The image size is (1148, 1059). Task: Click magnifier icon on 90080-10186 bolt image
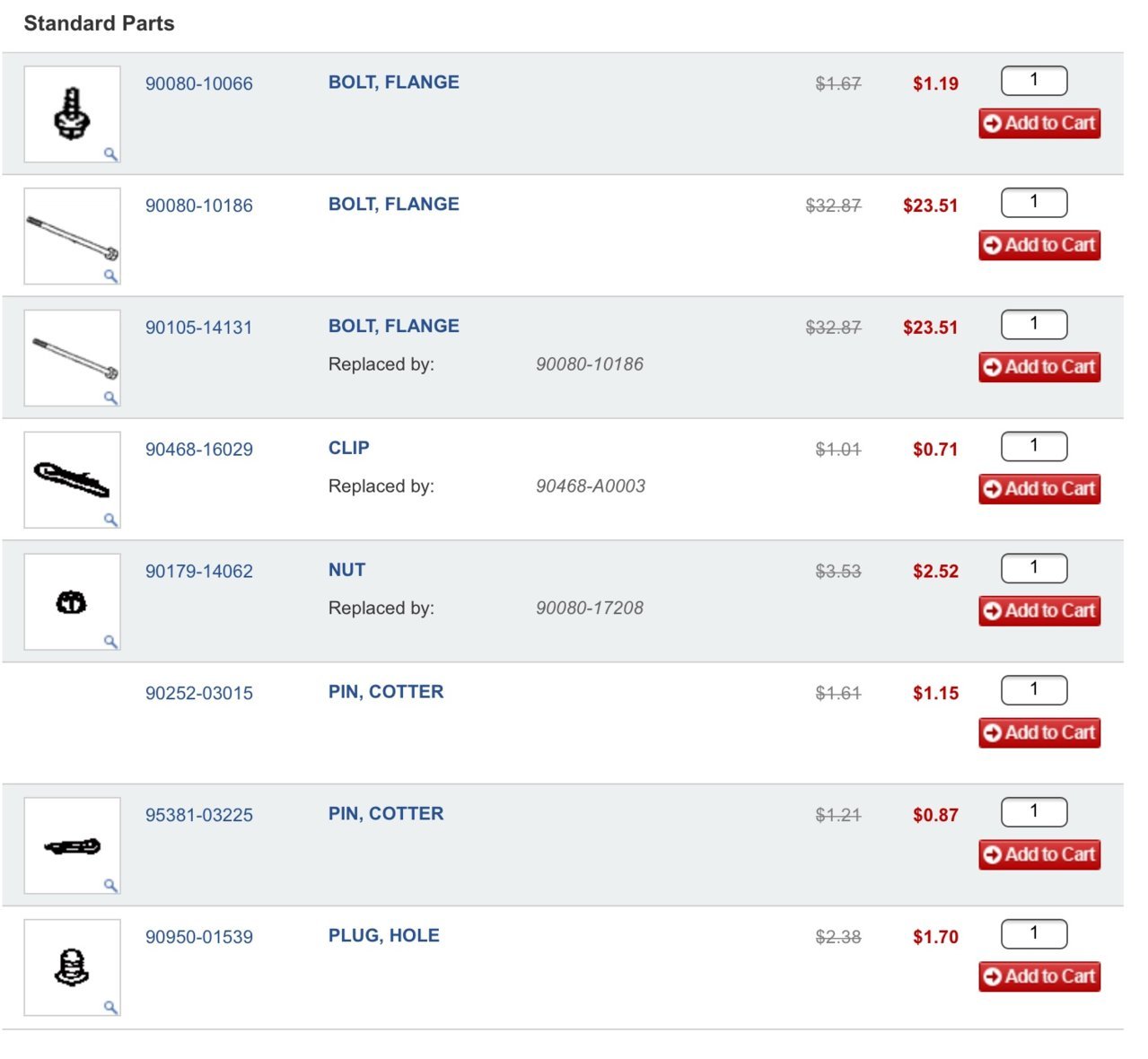(x=110, y=276)
